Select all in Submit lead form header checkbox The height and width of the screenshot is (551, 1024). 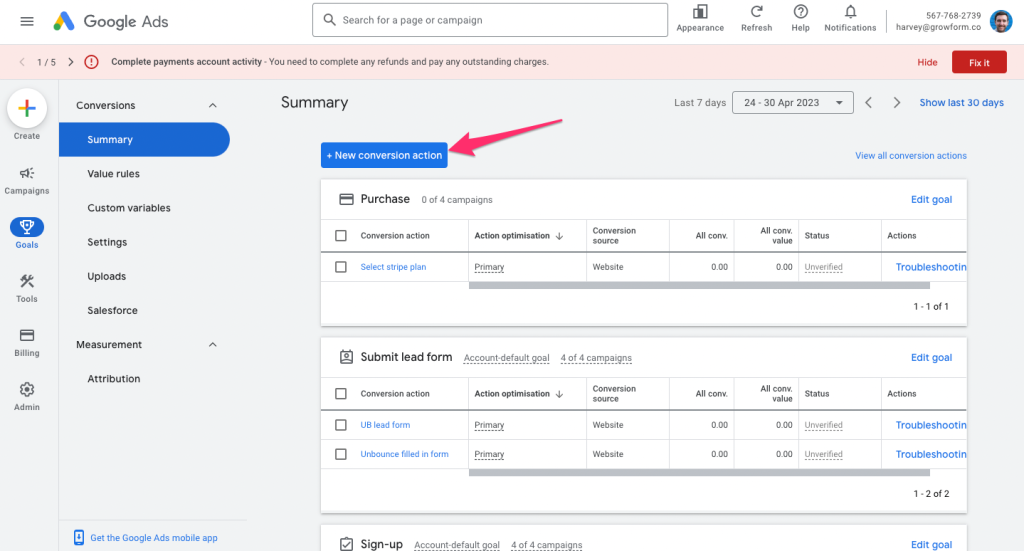(x=341, y=394)
